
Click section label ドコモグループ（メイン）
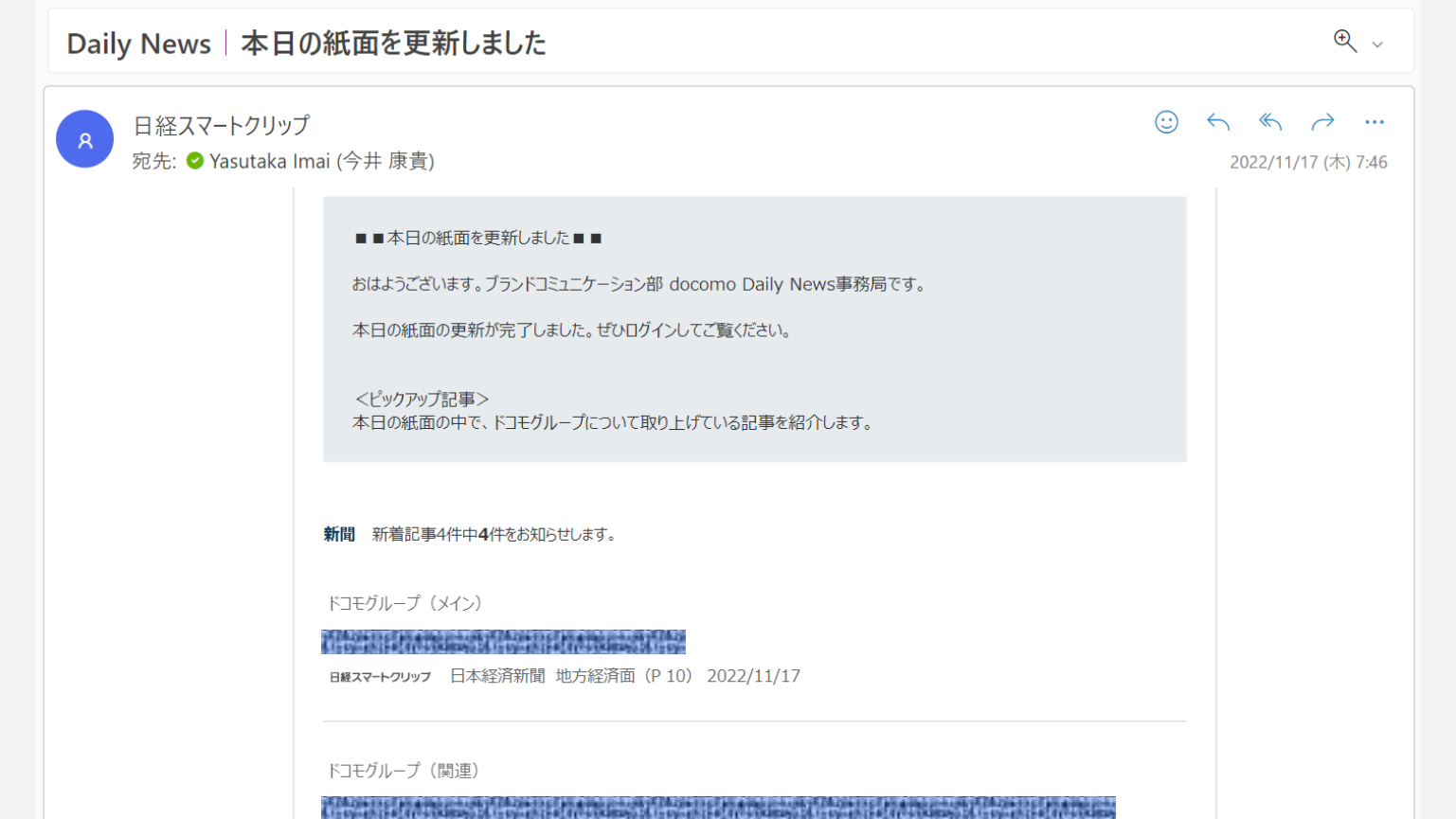405,603
